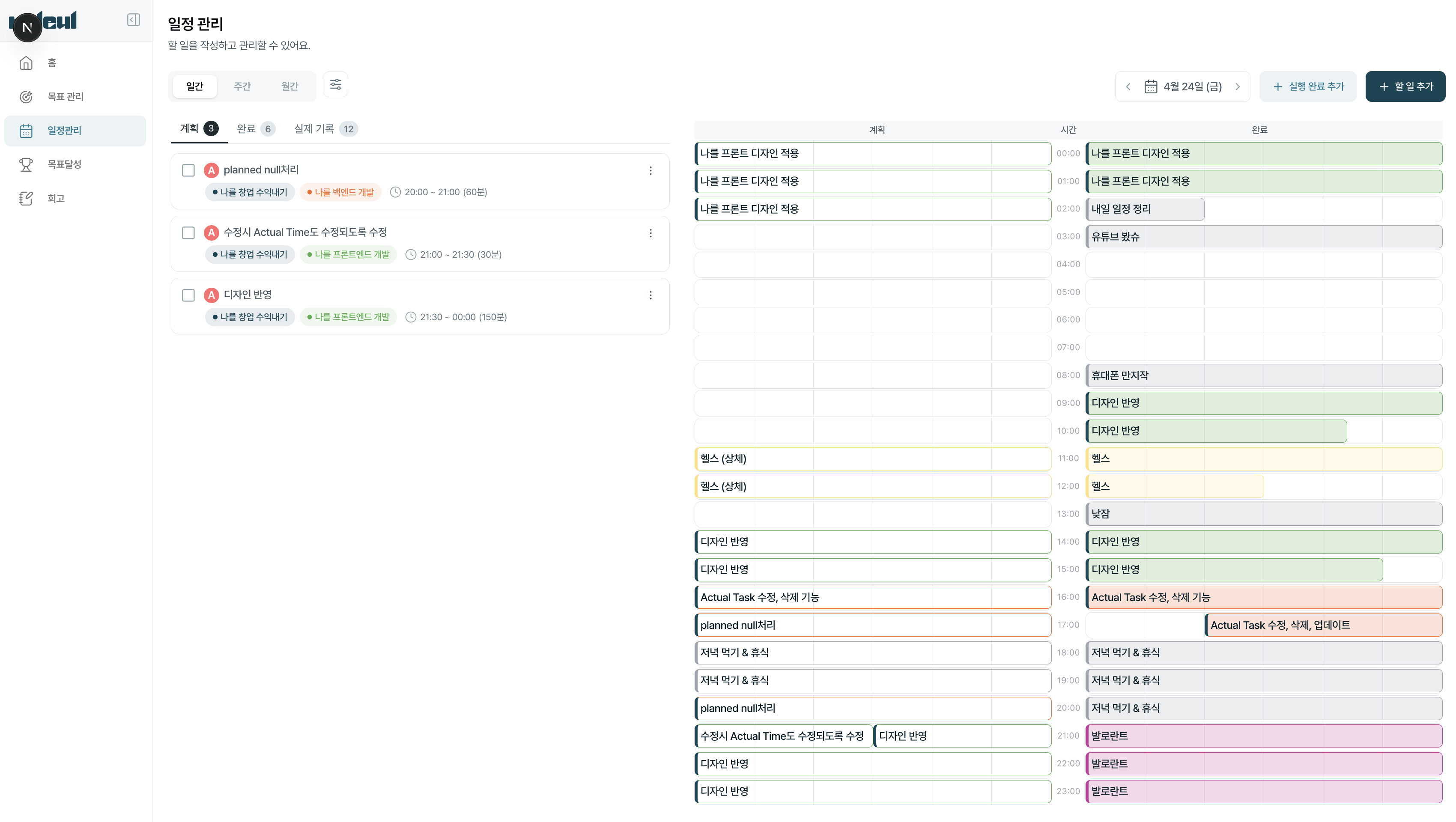Open the N avatar badge
The image size is (1456, 822).
(27, 27)
